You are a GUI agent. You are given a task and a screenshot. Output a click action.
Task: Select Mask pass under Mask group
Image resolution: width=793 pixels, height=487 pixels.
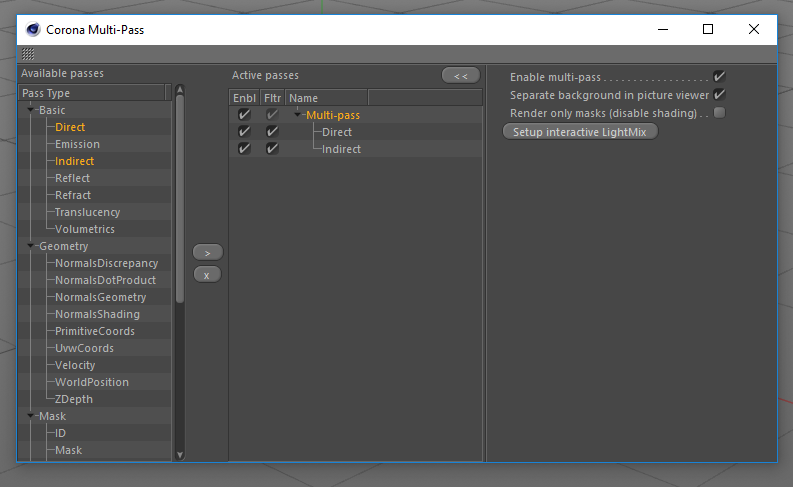point(68,450)
